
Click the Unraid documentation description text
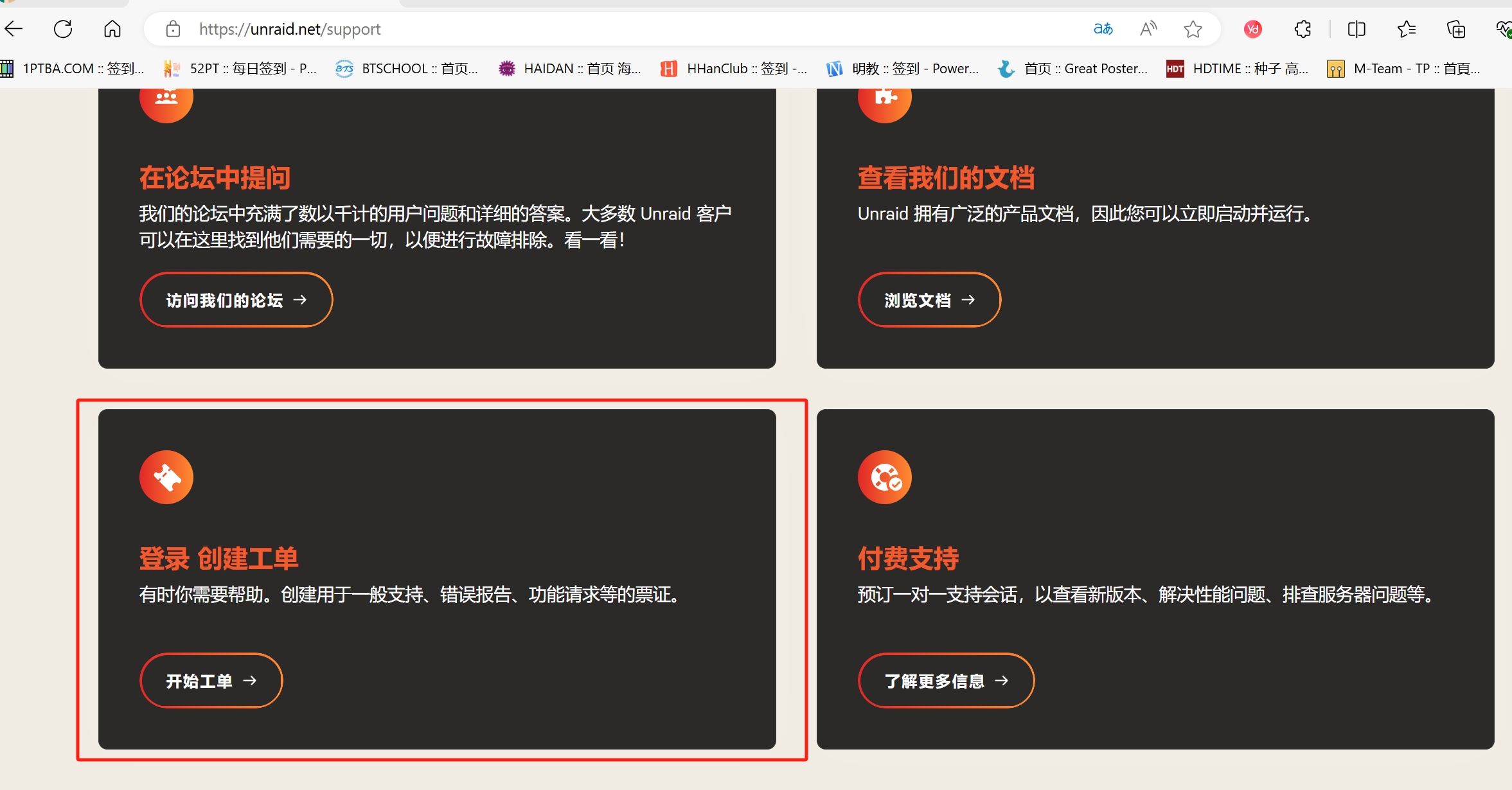1086,213
